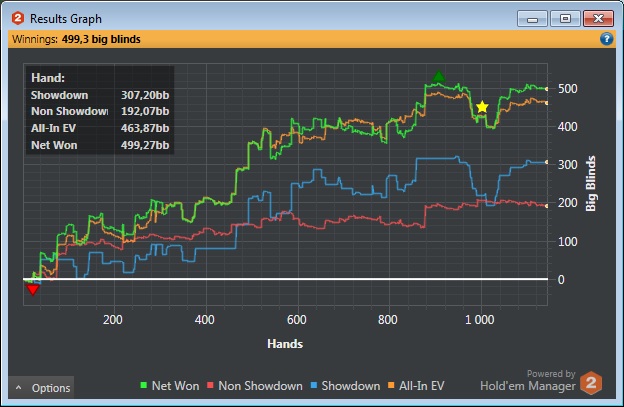Click the Non Showdown line endpoint dot
The image size is (624, 407).
(547, 206)
